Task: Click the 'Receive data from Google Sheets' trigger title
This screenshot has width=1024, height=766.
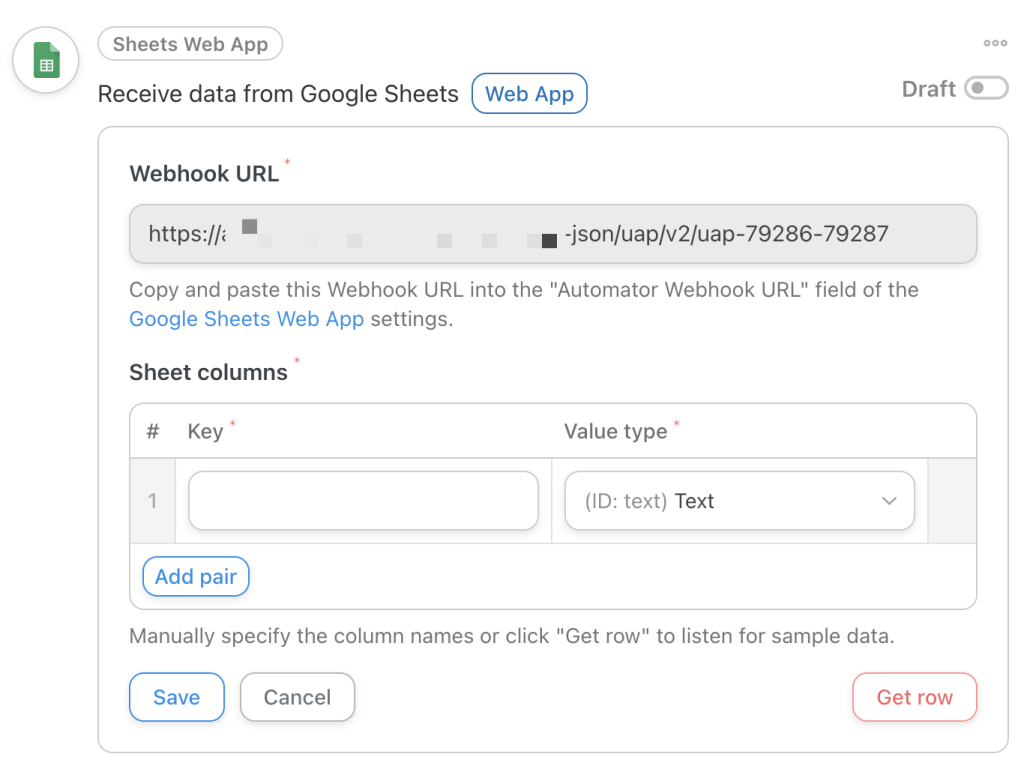Action: (276, 93)
